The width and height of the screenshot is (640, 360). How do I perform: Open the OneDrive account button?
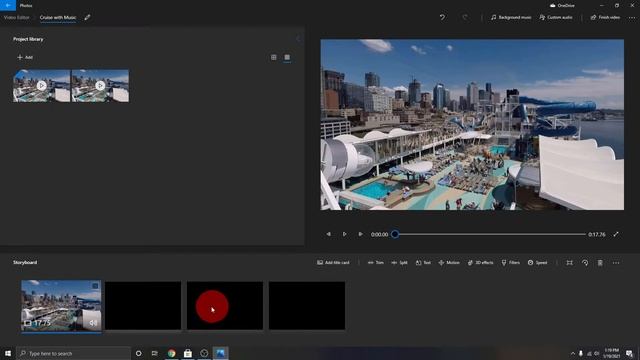coord(562,6)
